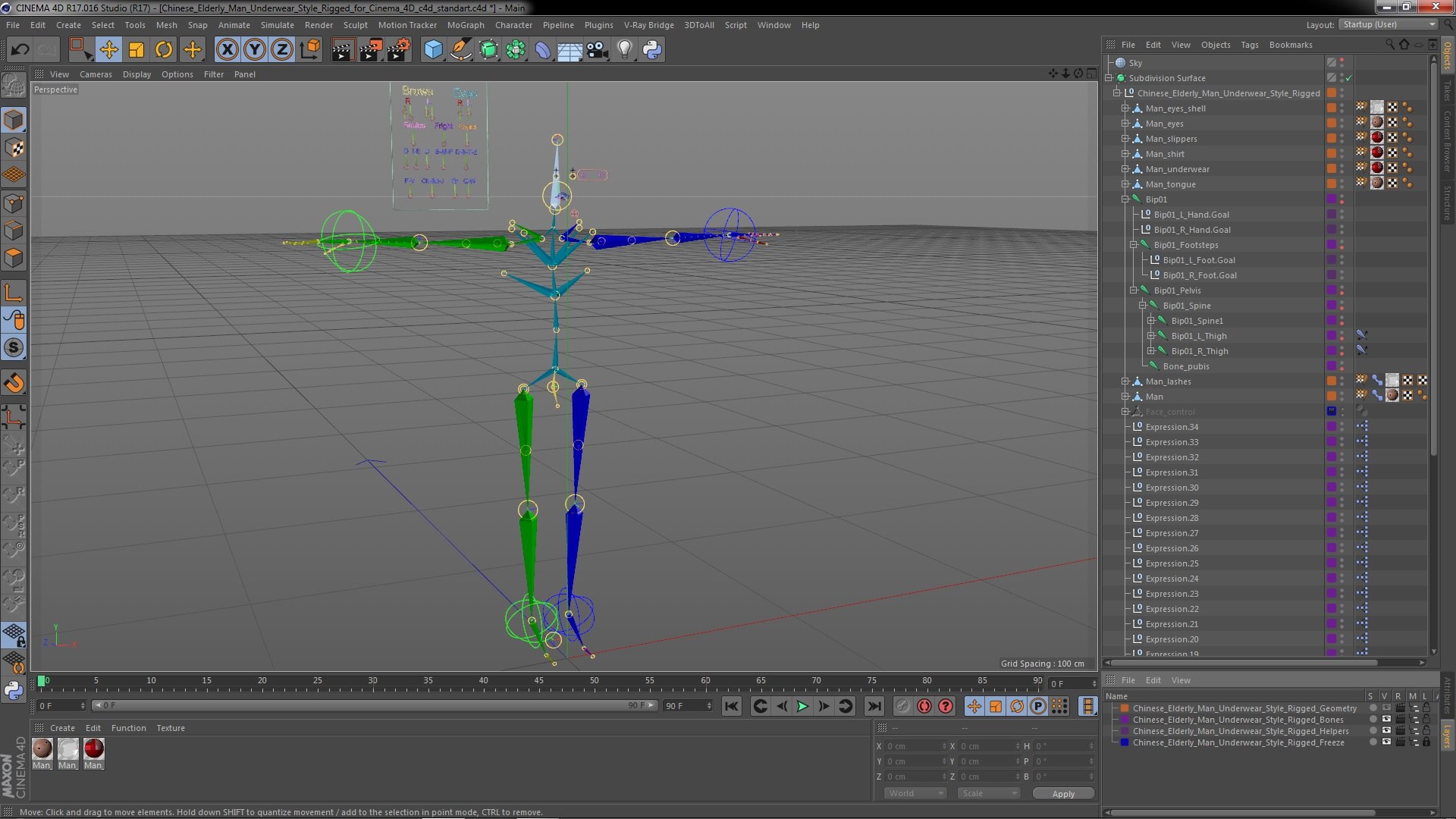Click blue layer swatch for Rigged_Freeze
Viewport: 1456px width, 819px height.
tap(1125, 742)
